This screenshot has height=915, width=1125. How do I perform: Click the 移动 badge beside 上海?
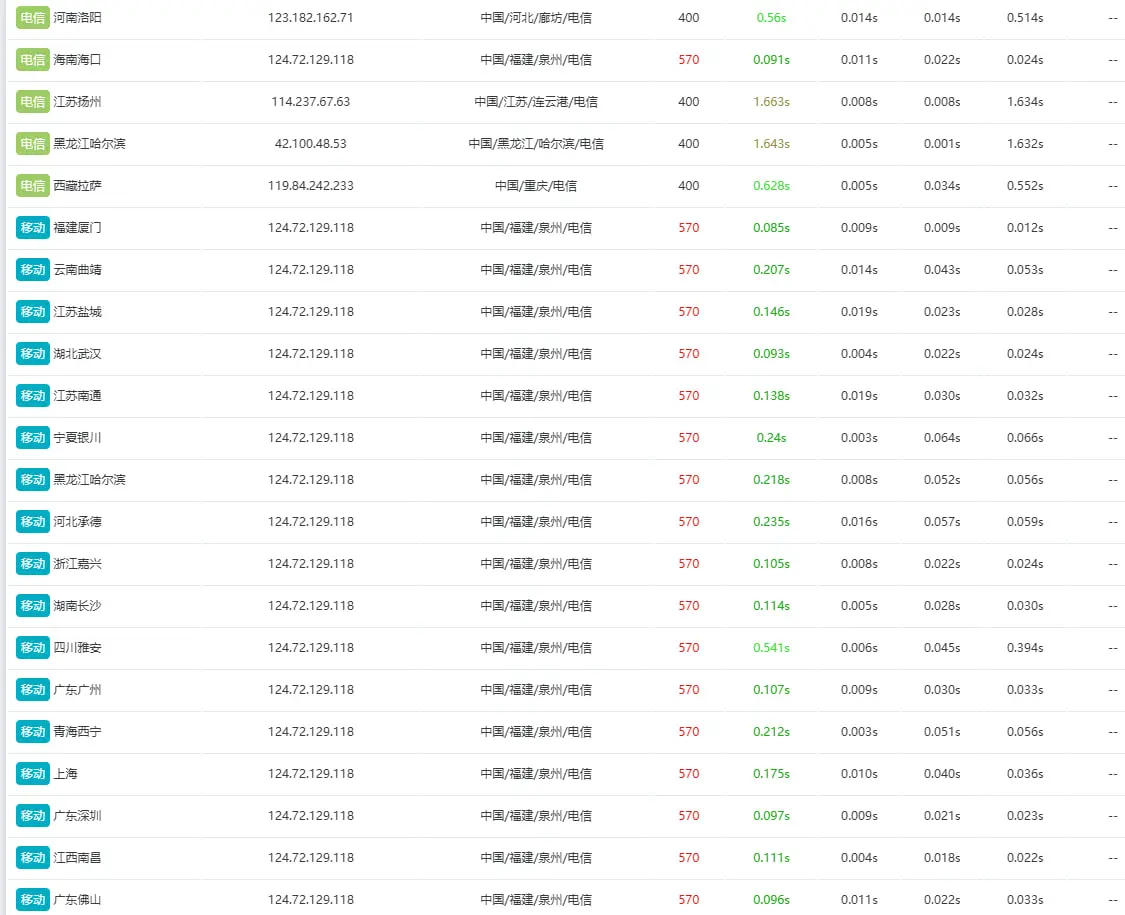tap(33, 774)
